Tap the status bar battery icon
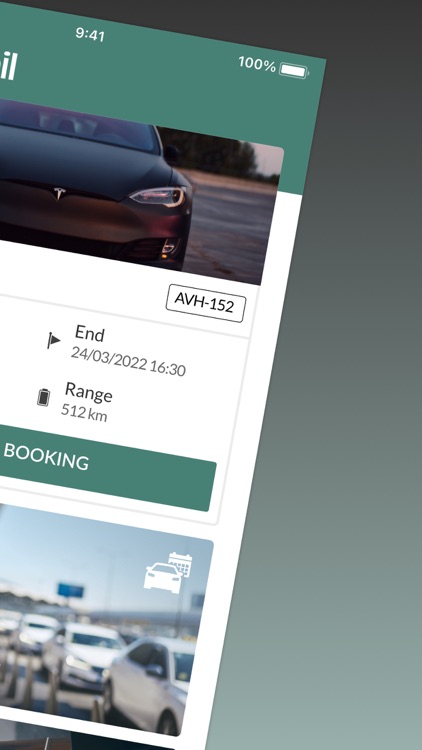 click(294, 71)
